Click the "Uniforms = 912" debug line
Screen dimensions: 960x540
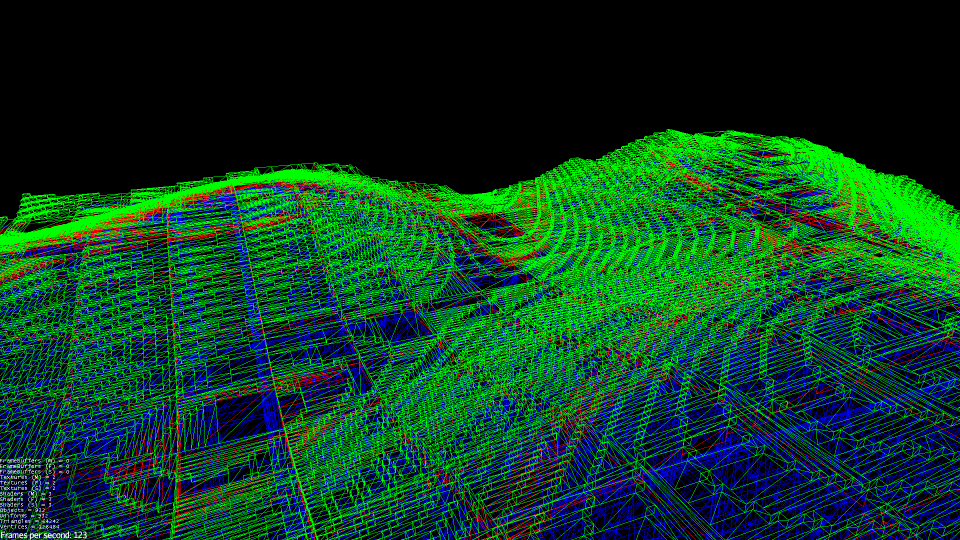(24, 516)
